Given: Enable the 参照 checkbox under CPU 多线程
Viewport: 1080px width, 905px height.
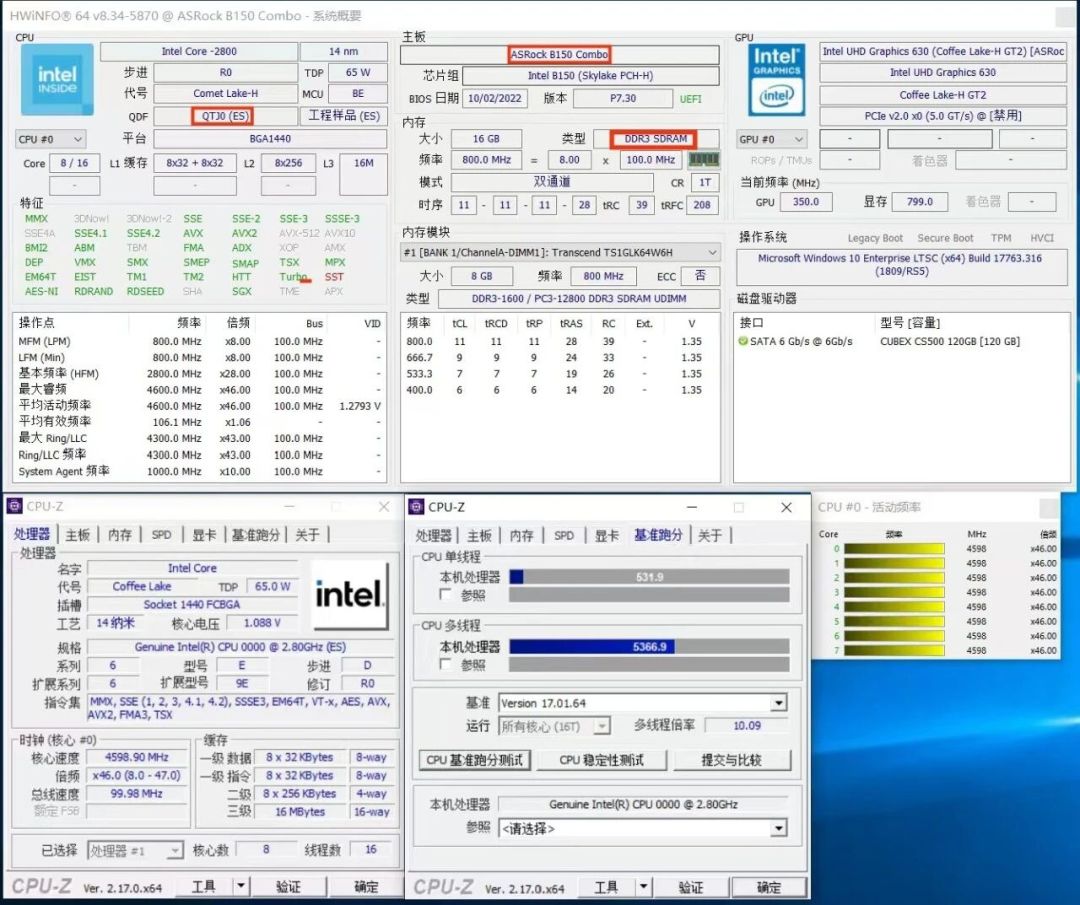Looking at the screenshot, I should pos(446,664).
